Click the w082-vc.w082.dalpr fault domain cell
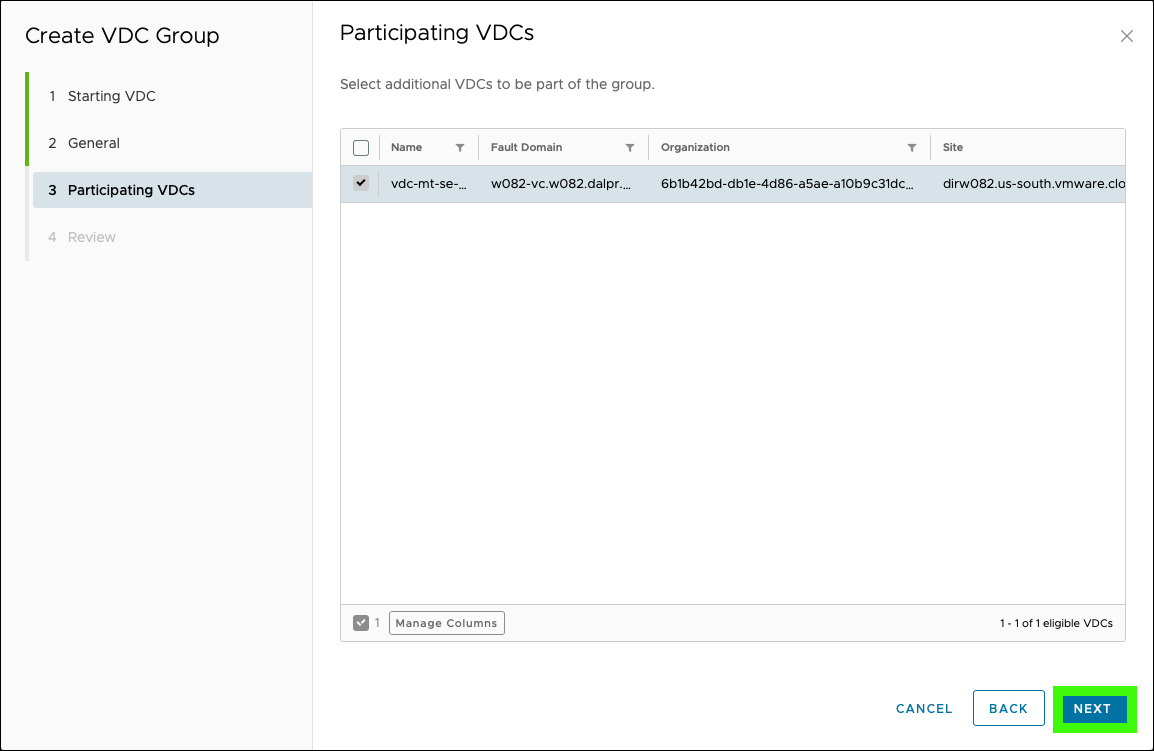The image size is (1154, 751). pyautogui.click(x=561, y=183)
